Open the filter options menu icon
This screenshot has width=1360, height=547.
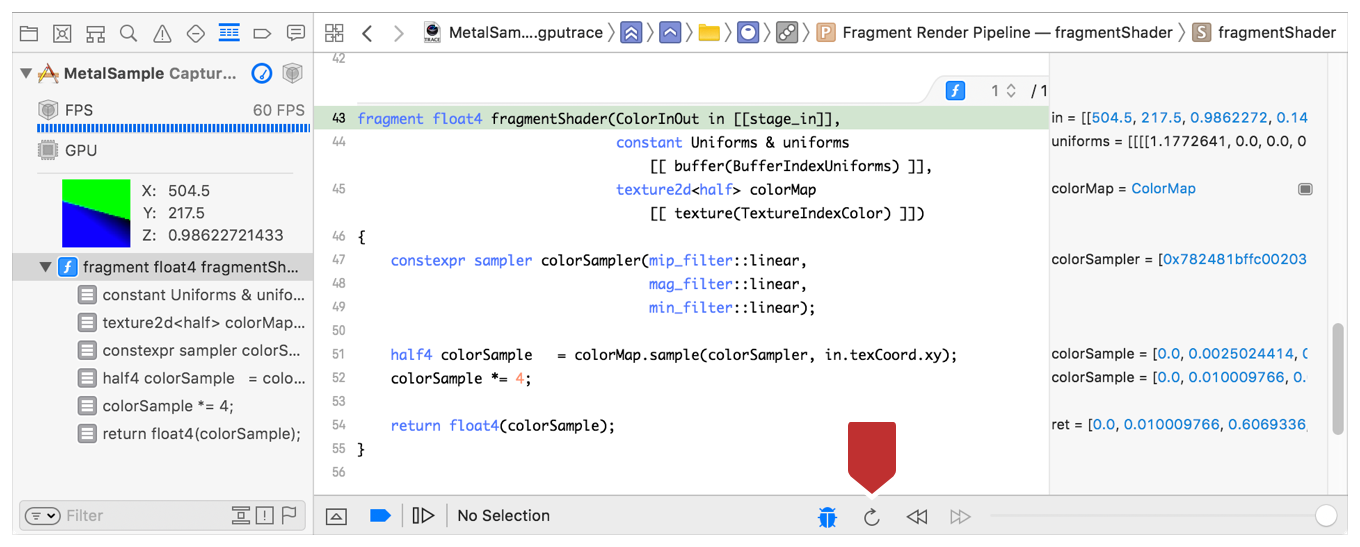43,516
